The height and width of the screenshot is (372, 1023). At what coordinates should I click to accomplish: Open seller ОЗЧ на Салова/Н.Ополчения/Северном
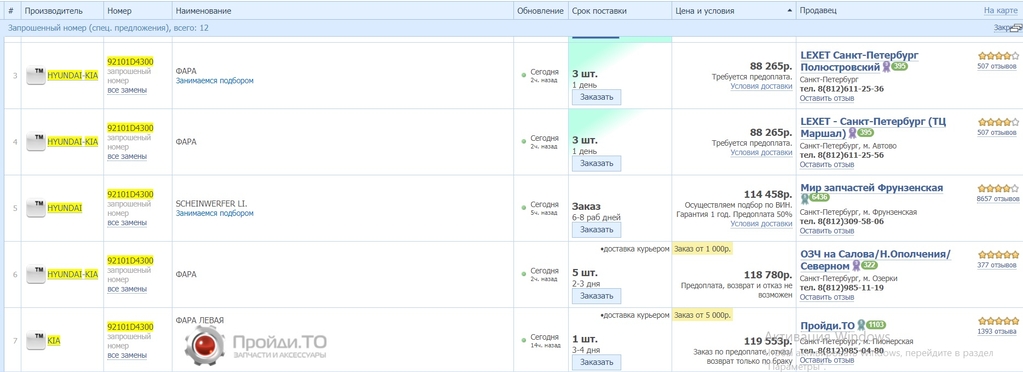[x=875, y=260]
